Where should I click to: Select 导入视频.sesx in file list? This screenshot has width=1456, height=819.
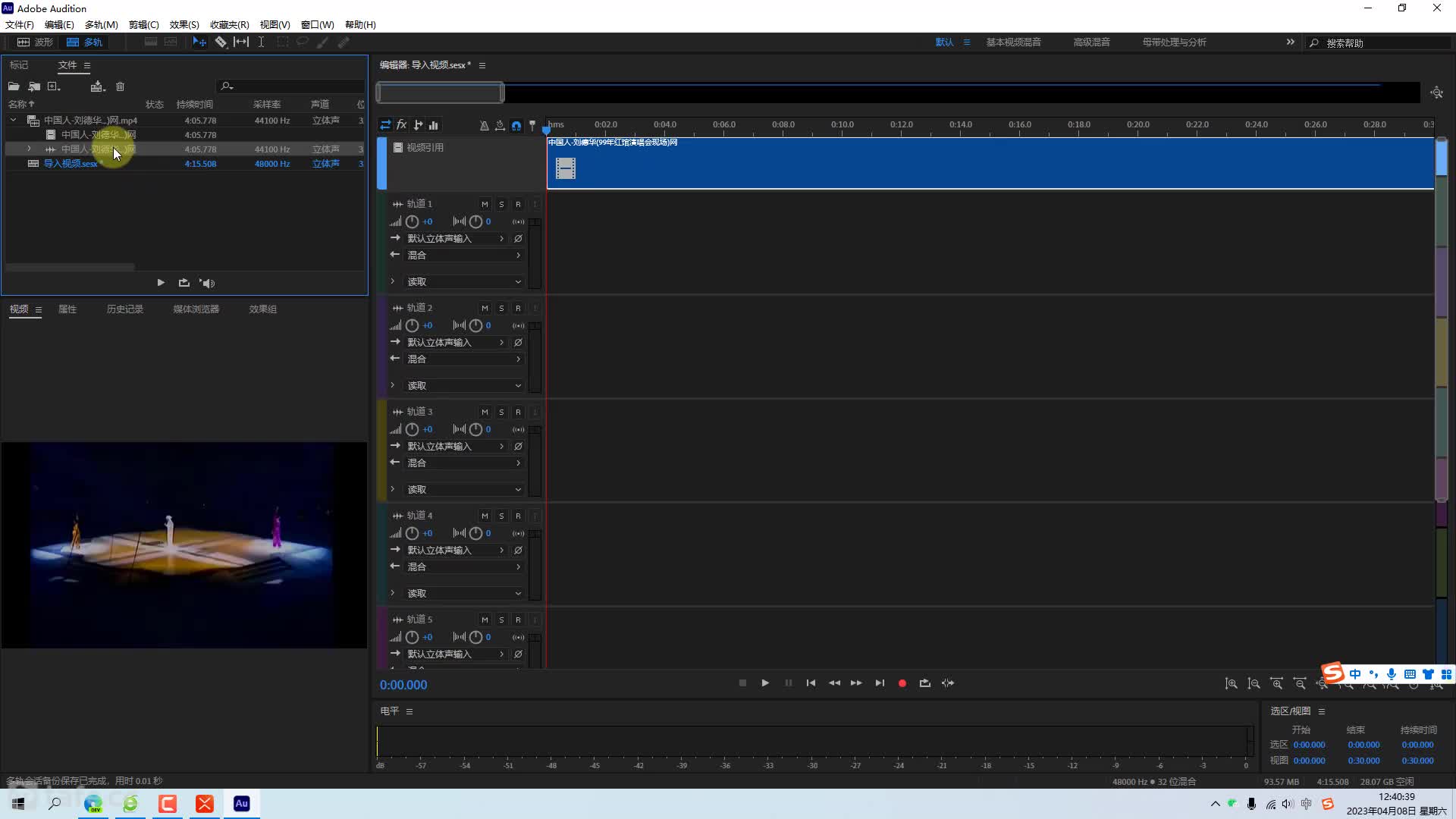coord(70,164)
